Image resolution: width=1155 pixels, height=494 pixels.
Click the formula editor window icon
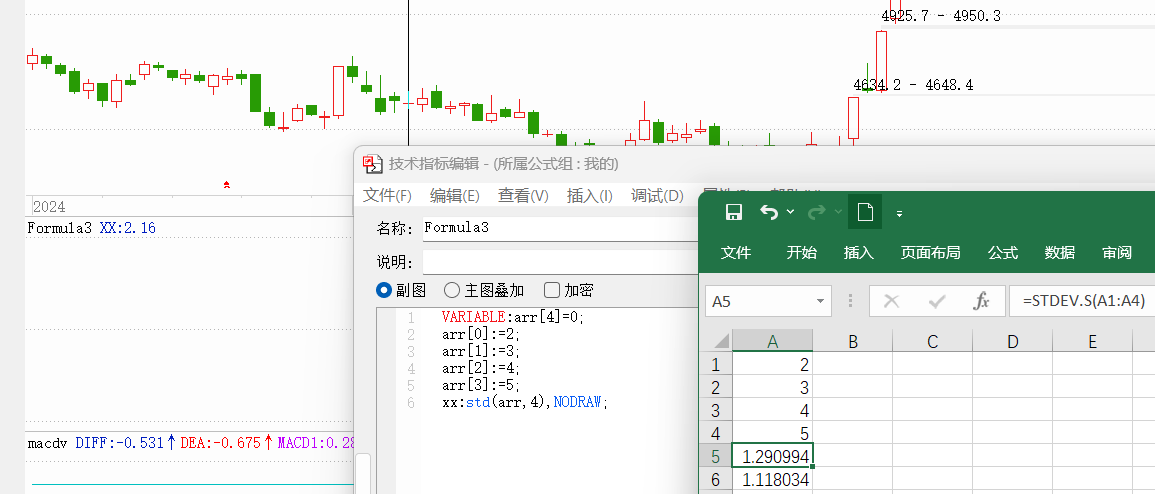click(373, 163)
